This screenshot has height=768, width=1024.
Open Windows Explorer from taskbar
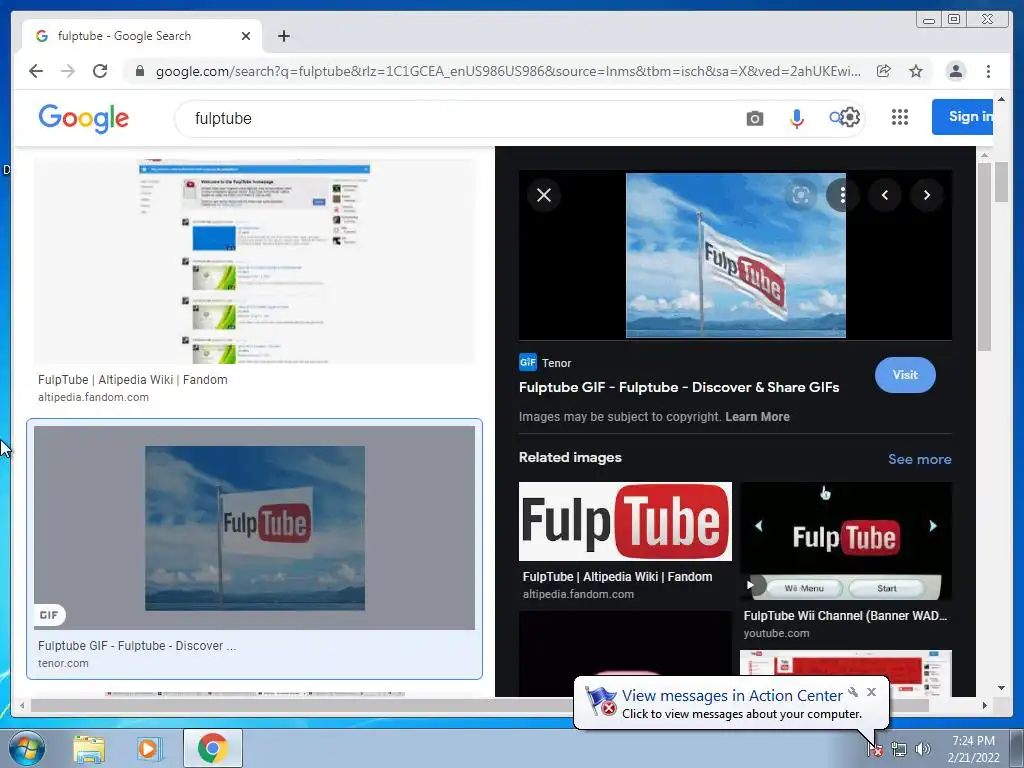click(89, 748)
